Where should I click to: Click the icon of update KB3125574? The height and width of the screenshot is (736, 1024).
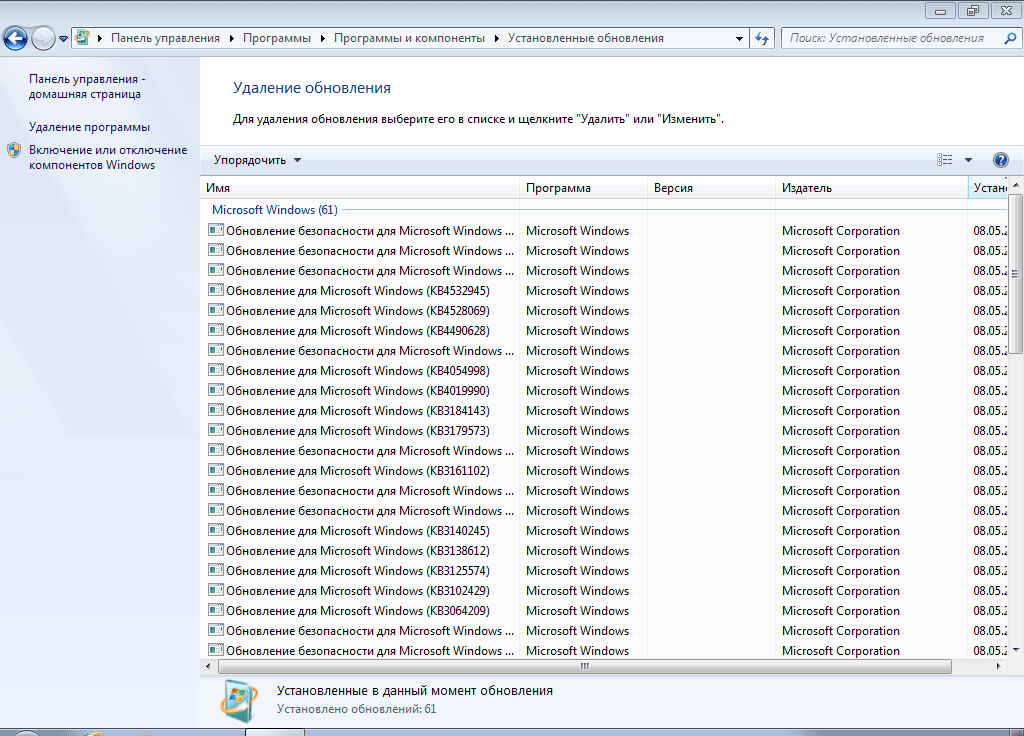pos(216,570)
